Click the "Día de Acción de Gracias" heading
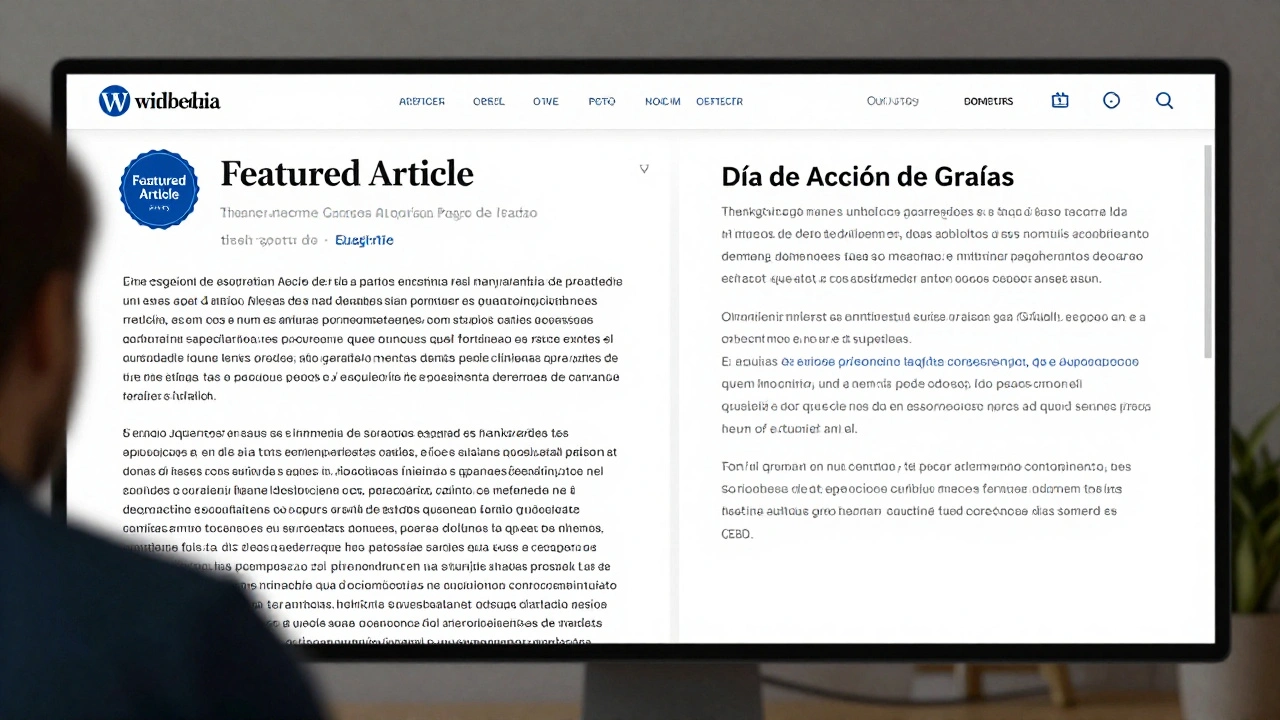 click(867, 176)
